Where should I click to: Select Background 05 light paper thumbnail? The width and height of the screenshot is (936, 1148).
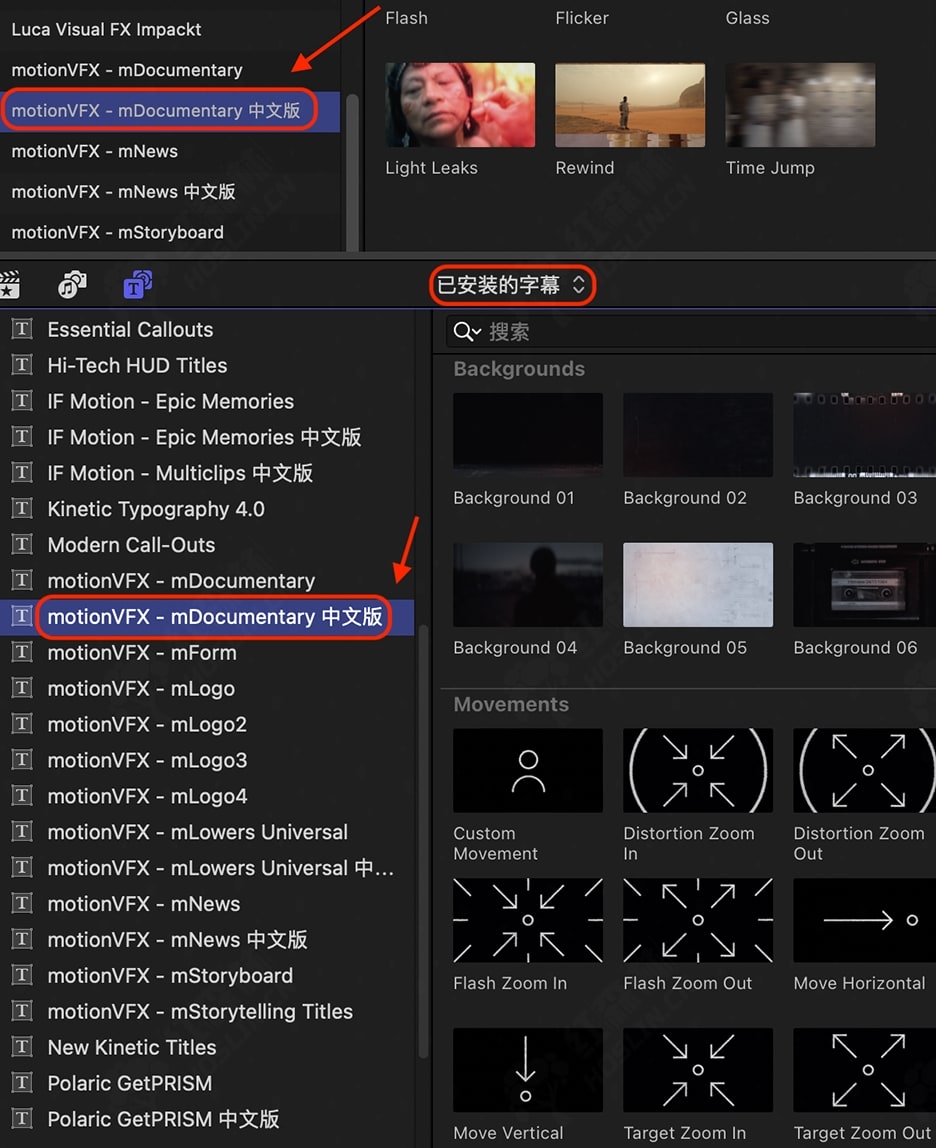click(x=697, y=584)
